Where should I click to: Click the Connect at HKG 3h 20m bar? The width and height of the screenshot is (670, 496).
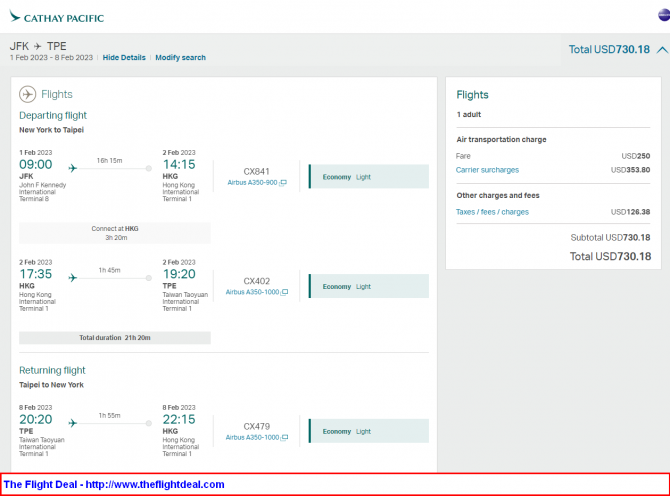click(x=115, y=233)
